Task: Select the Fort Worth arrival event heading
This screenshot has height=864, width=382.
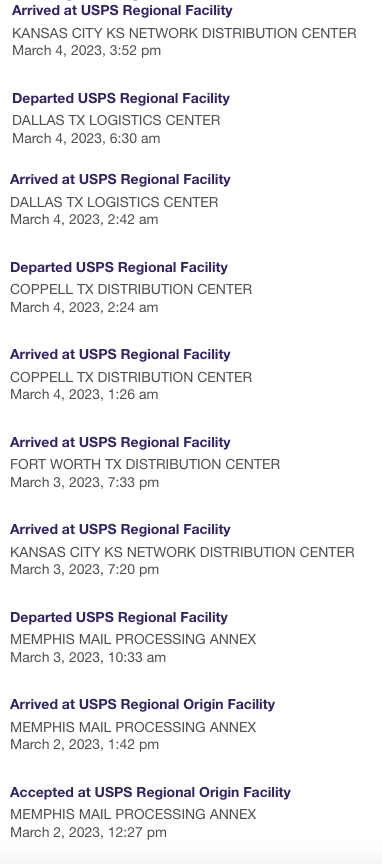Action: point(120,442)
